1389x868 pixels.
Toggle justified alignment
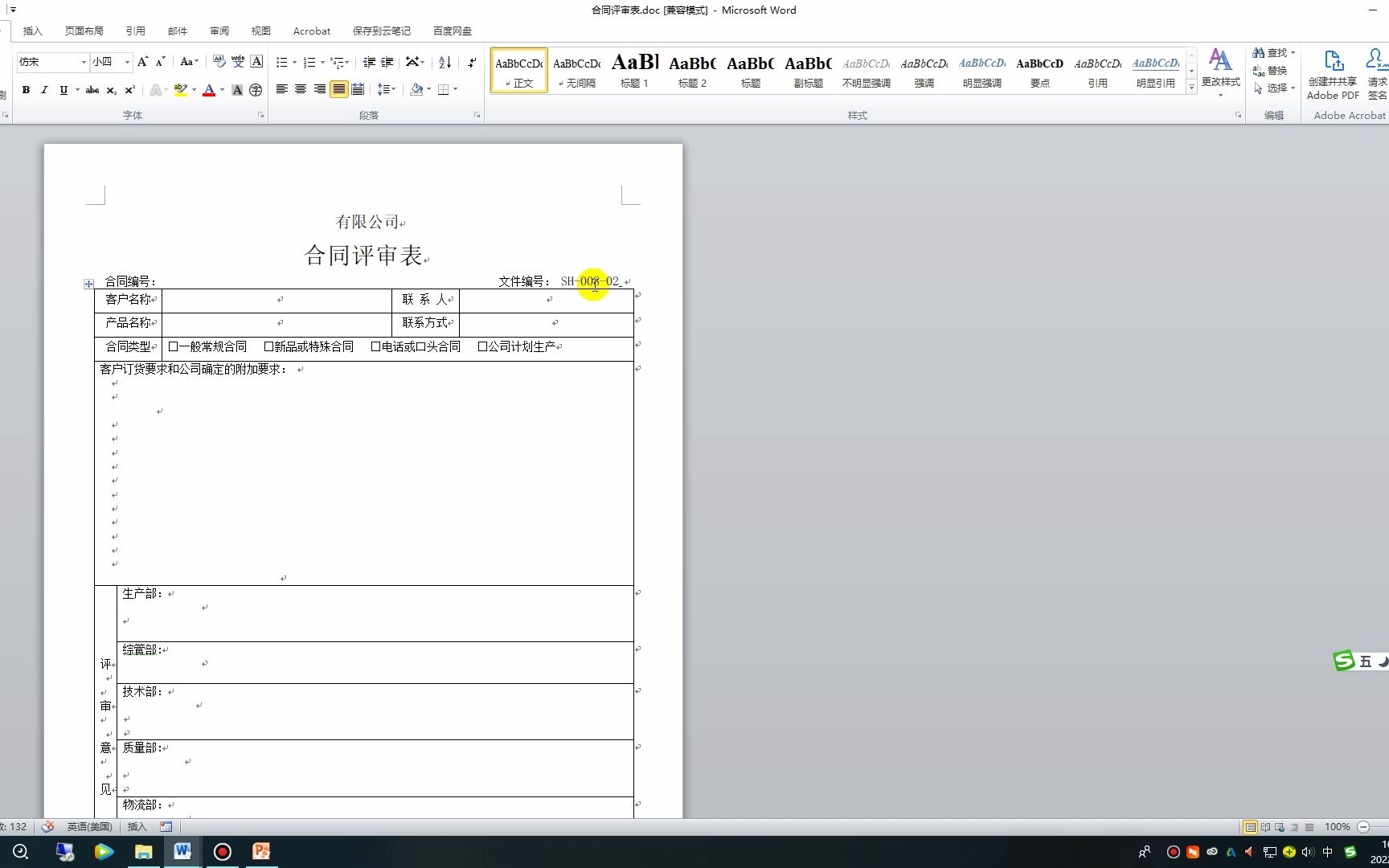pyautogui.click(x=339, y=89)
